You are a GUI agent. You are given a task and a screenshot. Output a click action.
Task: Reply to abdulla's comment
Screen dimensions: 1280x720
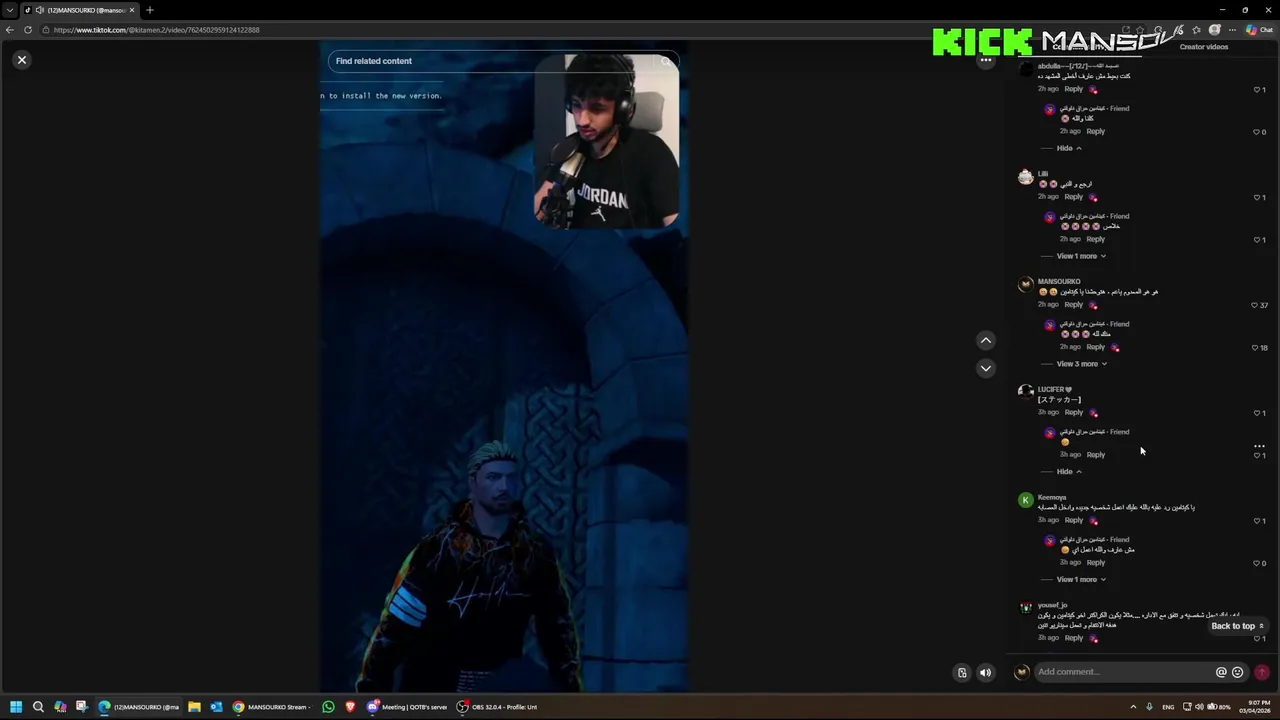pyautogui.click(x=1073, y=89)
